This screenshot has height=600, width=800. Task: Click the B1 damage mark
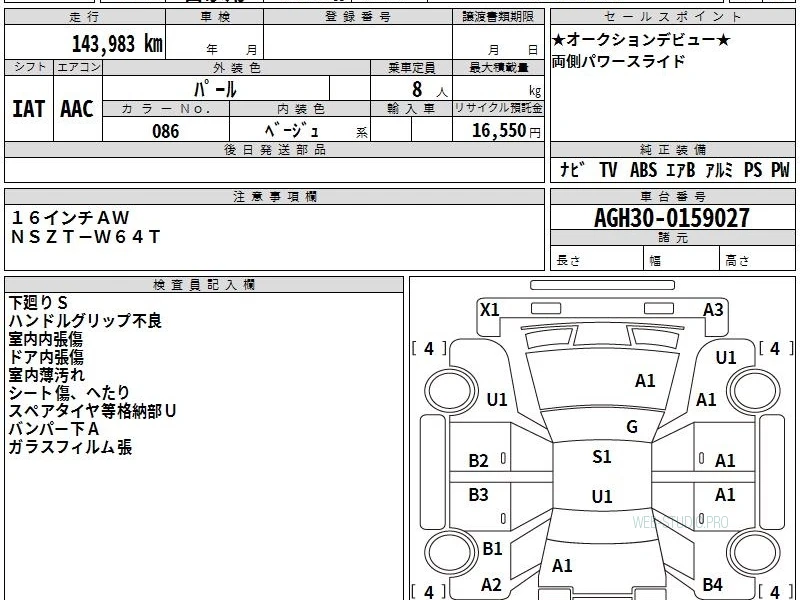[492, 548]
